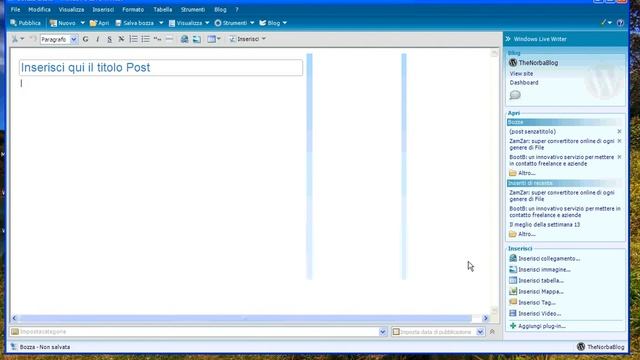Click the help question mark icon
The height and width of the screenshot is (360, 640).
620,23
